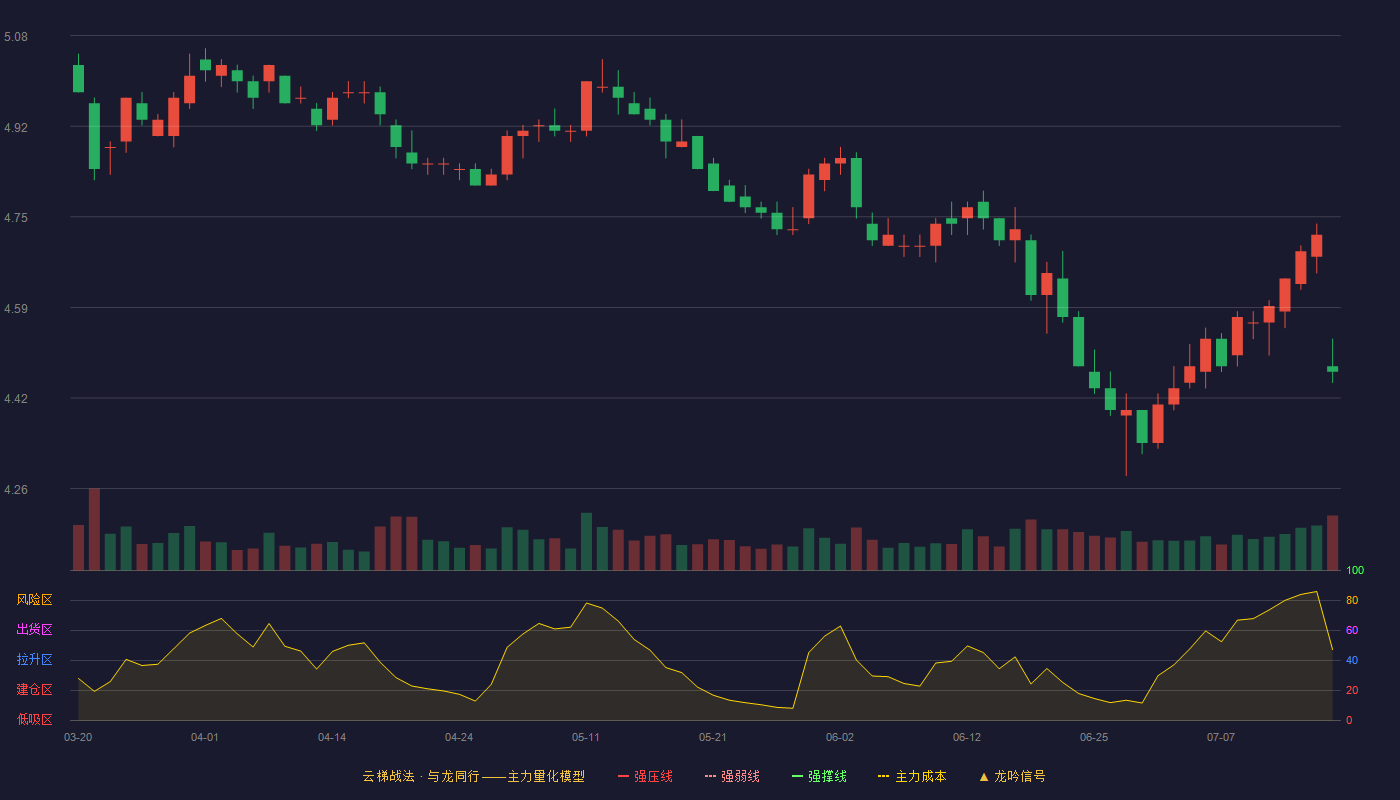This screenshot has width=1400, height=800.
Task: Click the dashed pink 强弱线 legend icon
Action: click(x=710, y=776)
